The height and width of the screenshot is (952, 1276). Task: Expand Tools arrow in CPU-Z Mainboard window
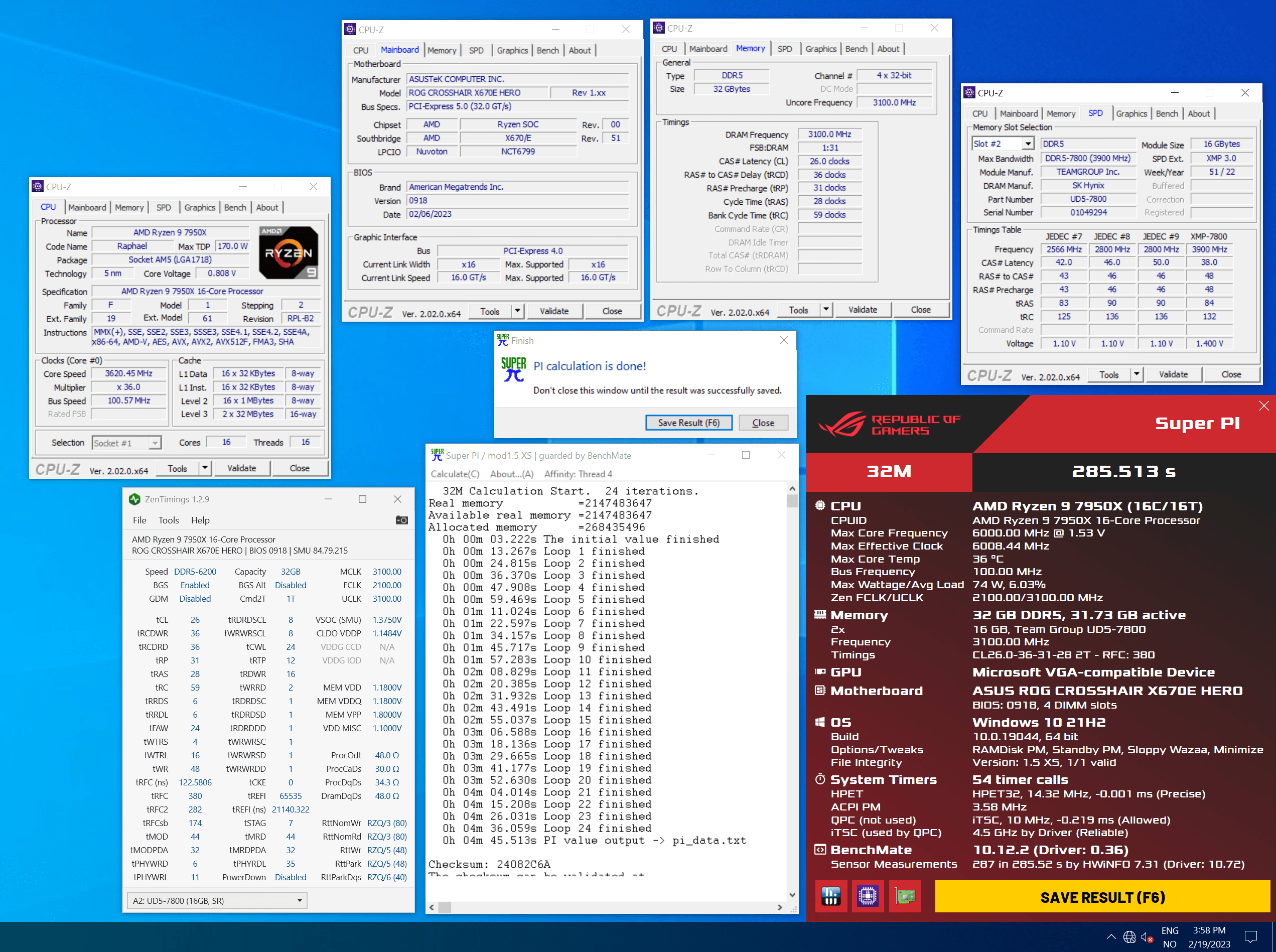(x=518, y=311)
